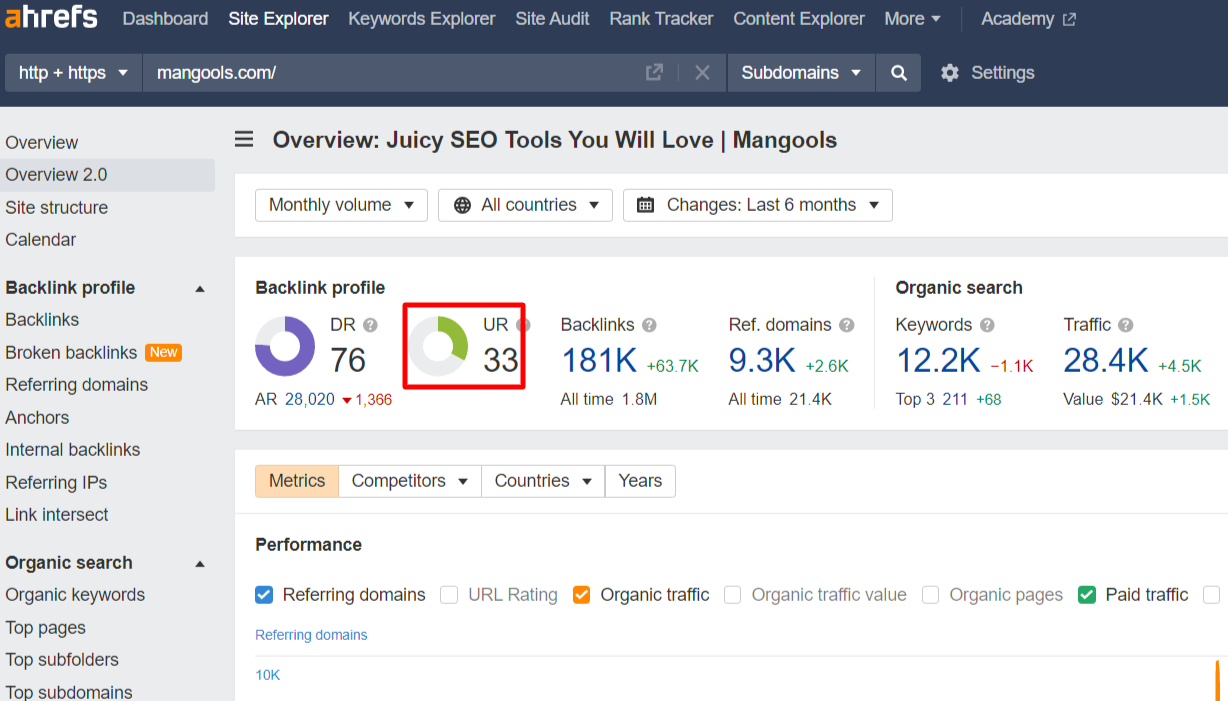The image size is (1228, 701).
Task: Click the Ahrefs logo
Action: (52, 17)
